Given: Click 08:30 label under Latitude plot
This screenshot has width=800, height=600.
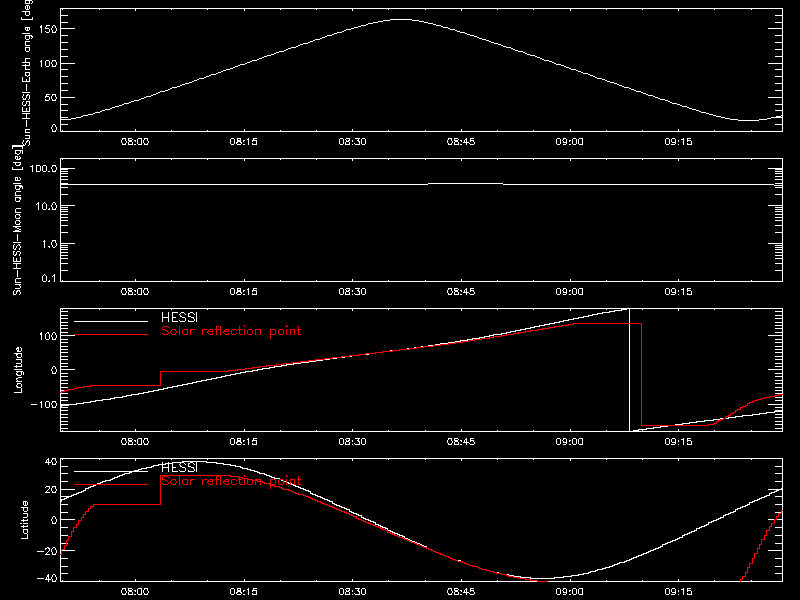Looking at the screenshot, I should pos(352,591).
